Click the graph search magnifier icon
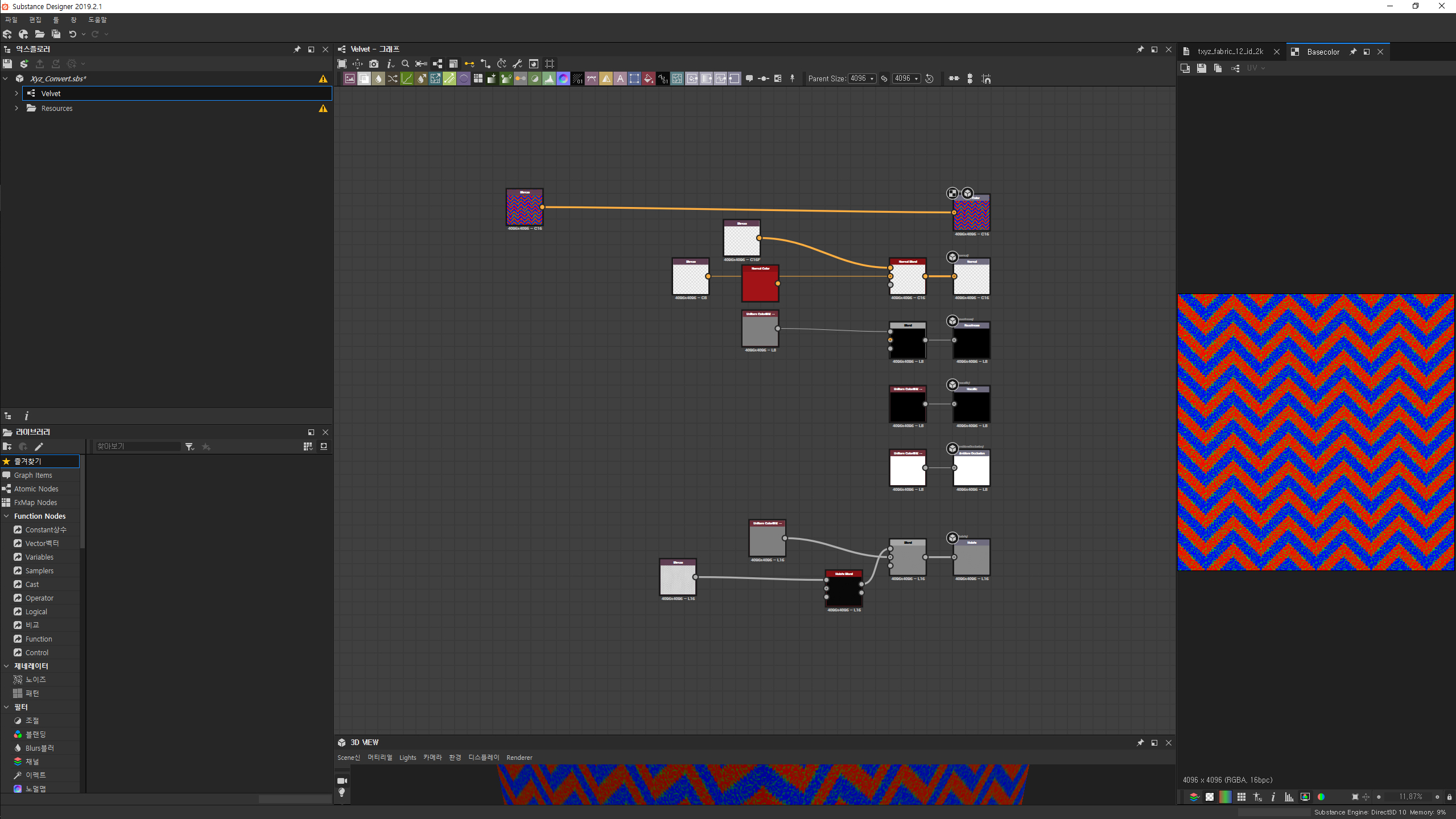This screenshot has height=819, width=1456. click(405, 64)
